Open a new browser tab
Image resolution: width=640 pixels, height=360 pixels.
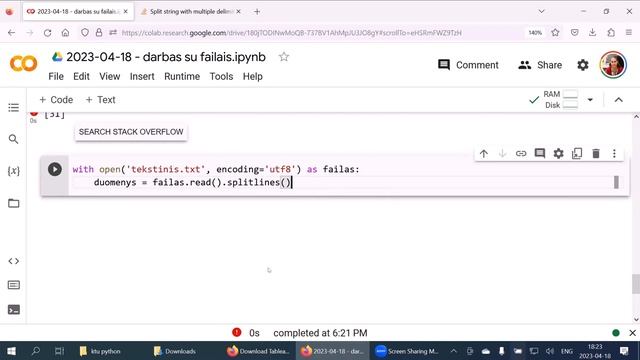click(257, 11)
